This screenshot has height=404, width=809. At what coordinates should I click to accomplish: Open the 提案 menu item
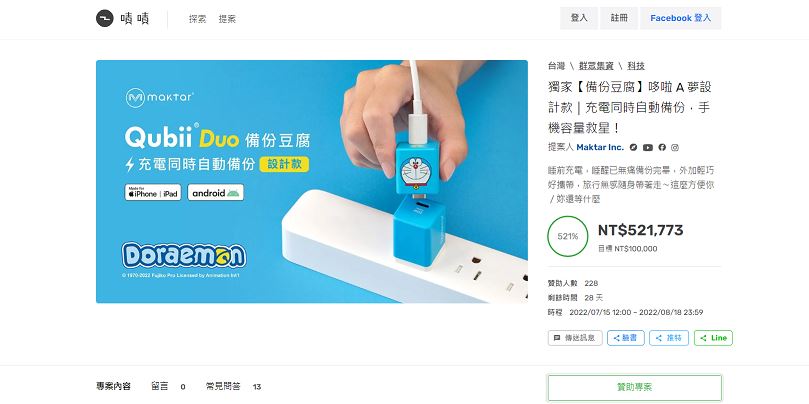tap(227, 19)
